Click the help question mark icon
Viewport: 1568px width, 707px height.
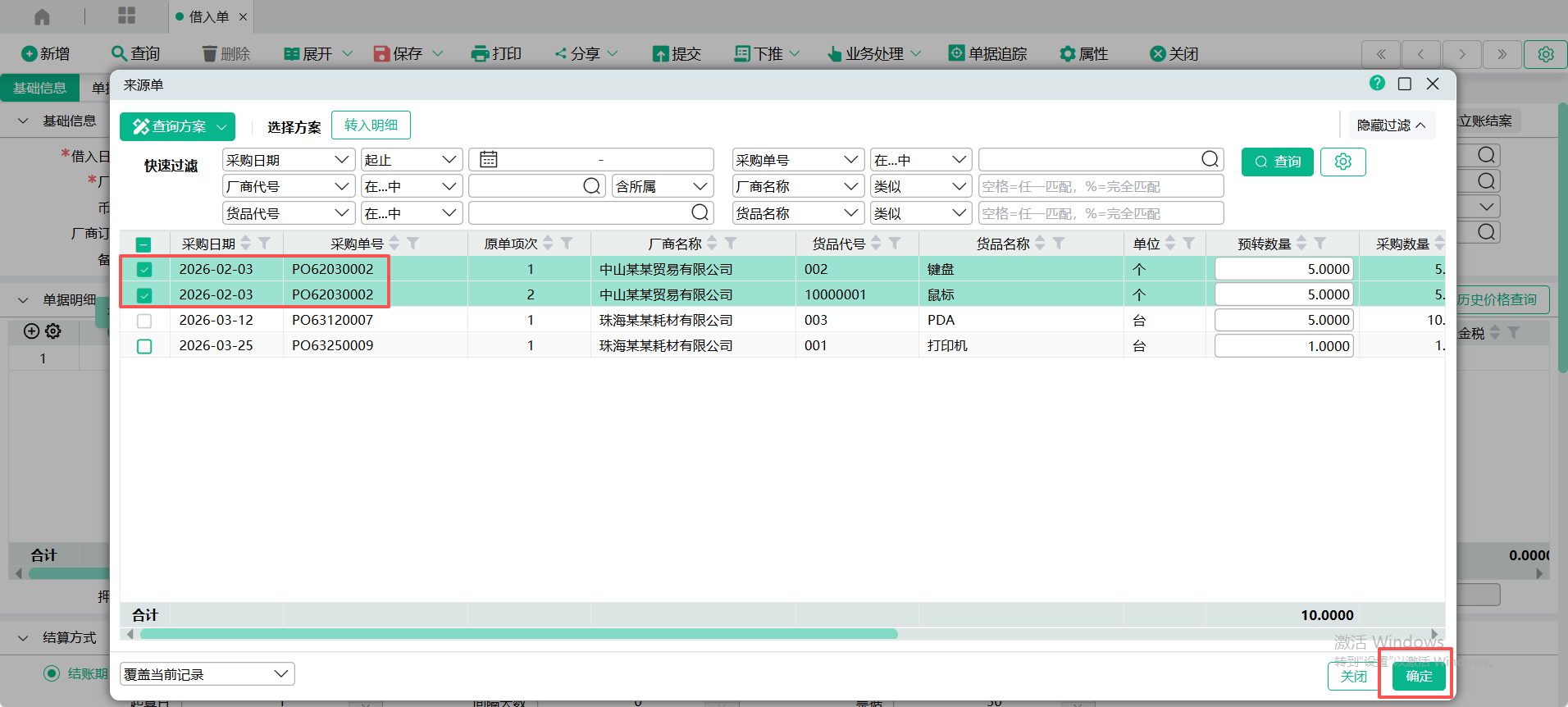pos(1377,84)
